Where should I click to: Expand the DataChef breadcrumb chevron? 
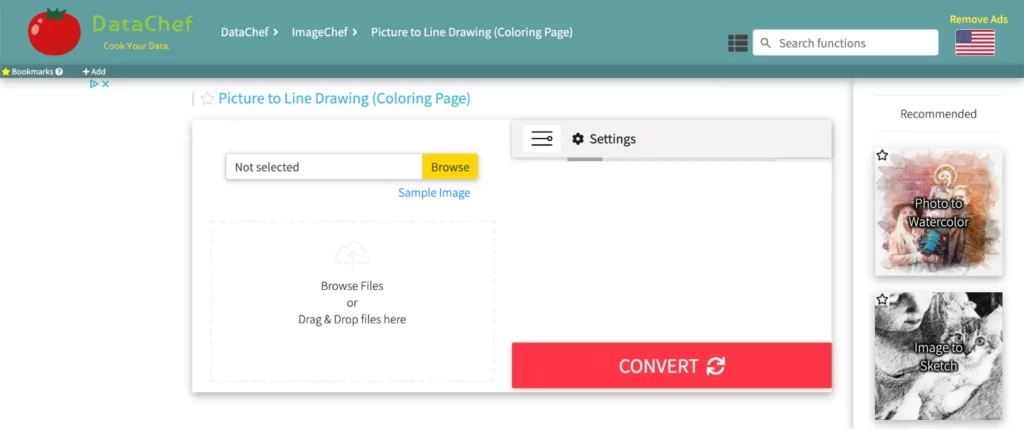[x=275, y=33]
